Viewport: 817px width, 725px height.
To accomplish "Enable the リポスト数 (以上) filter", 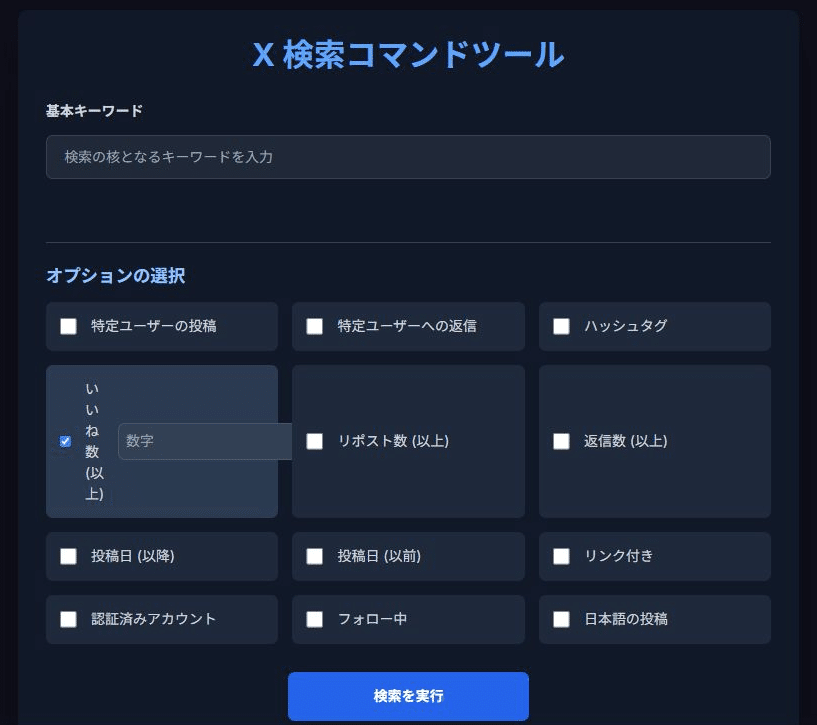I will [x=315, y=441].
